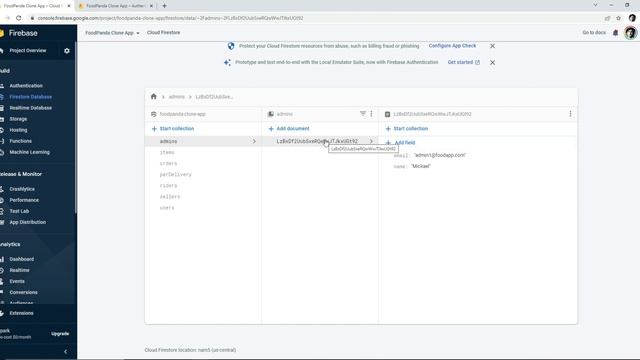This screenshot has width=640, height=360.
Task: Close the first FoodPanda Cloud tab
Action: coord(69,6)
